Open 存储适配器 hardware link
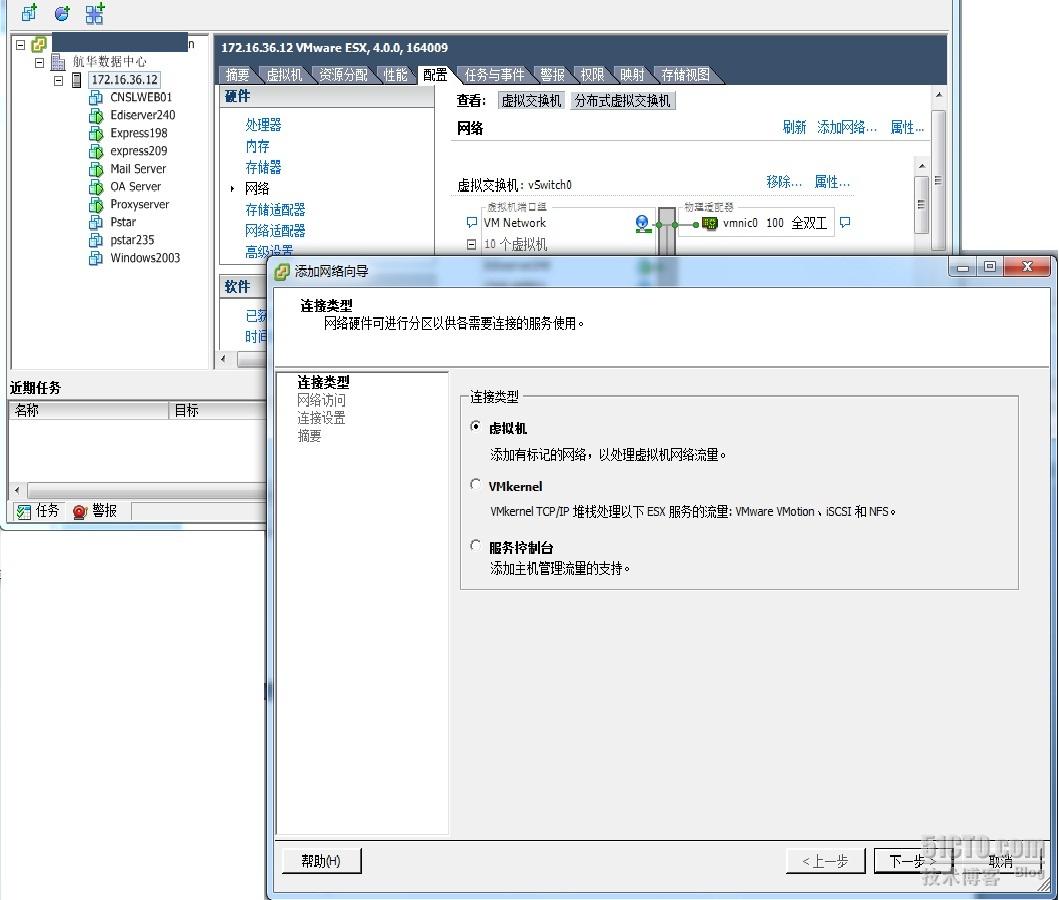This screenshot has width=1059, height=900. pyautogui.click(x=275, y=210)
